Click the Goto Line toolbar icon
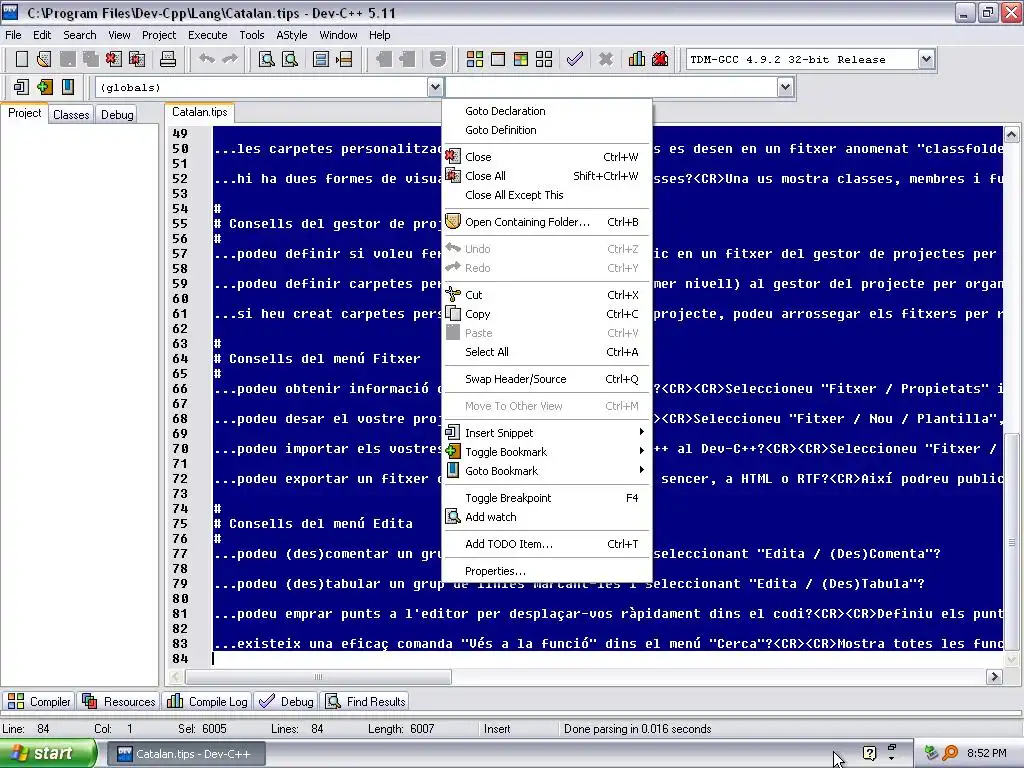Screen dimensions: 1024x768 point(344,59)
